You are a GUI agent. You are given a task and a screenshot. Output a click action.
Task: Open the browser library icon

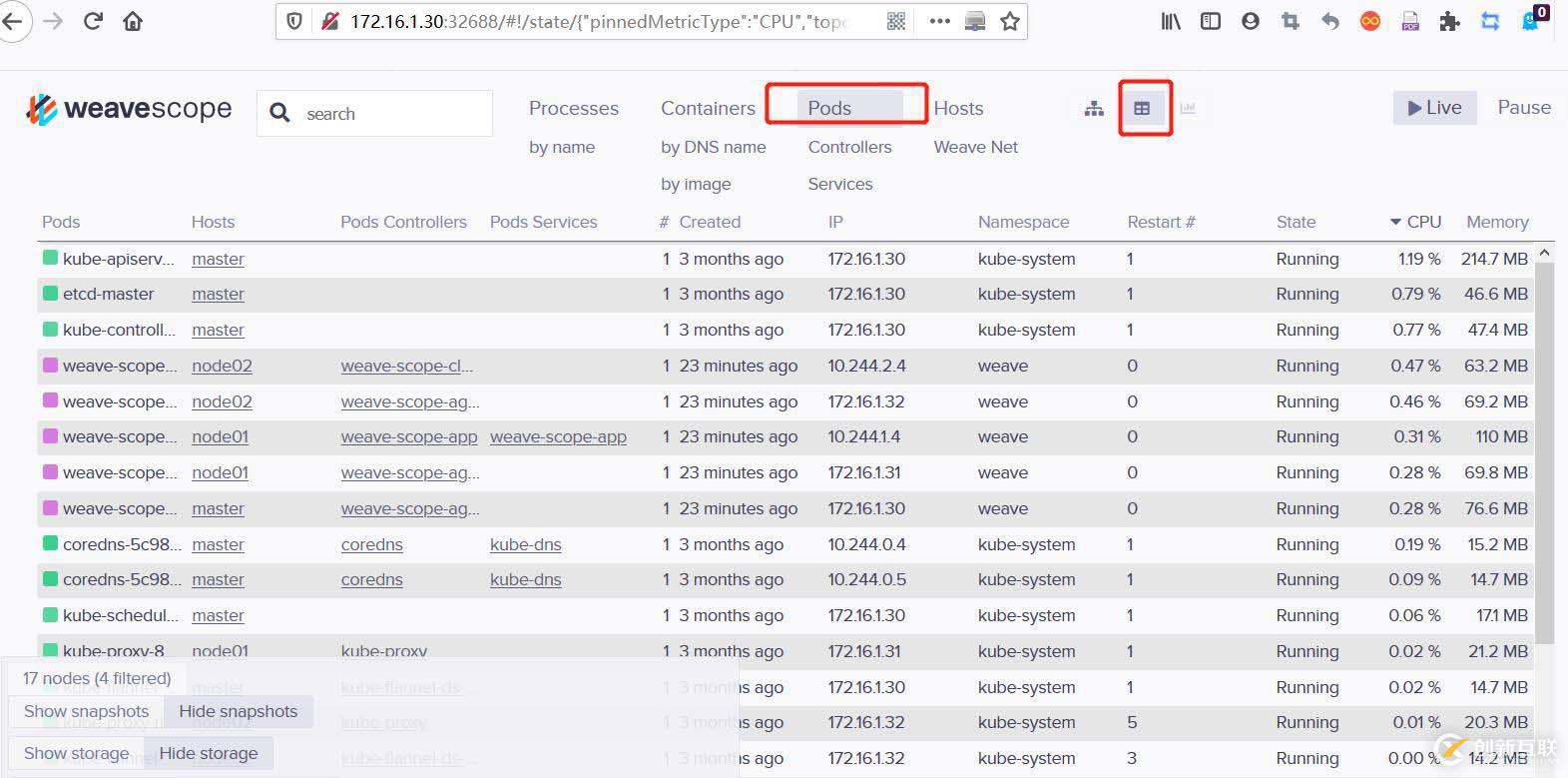(1171, 21)
